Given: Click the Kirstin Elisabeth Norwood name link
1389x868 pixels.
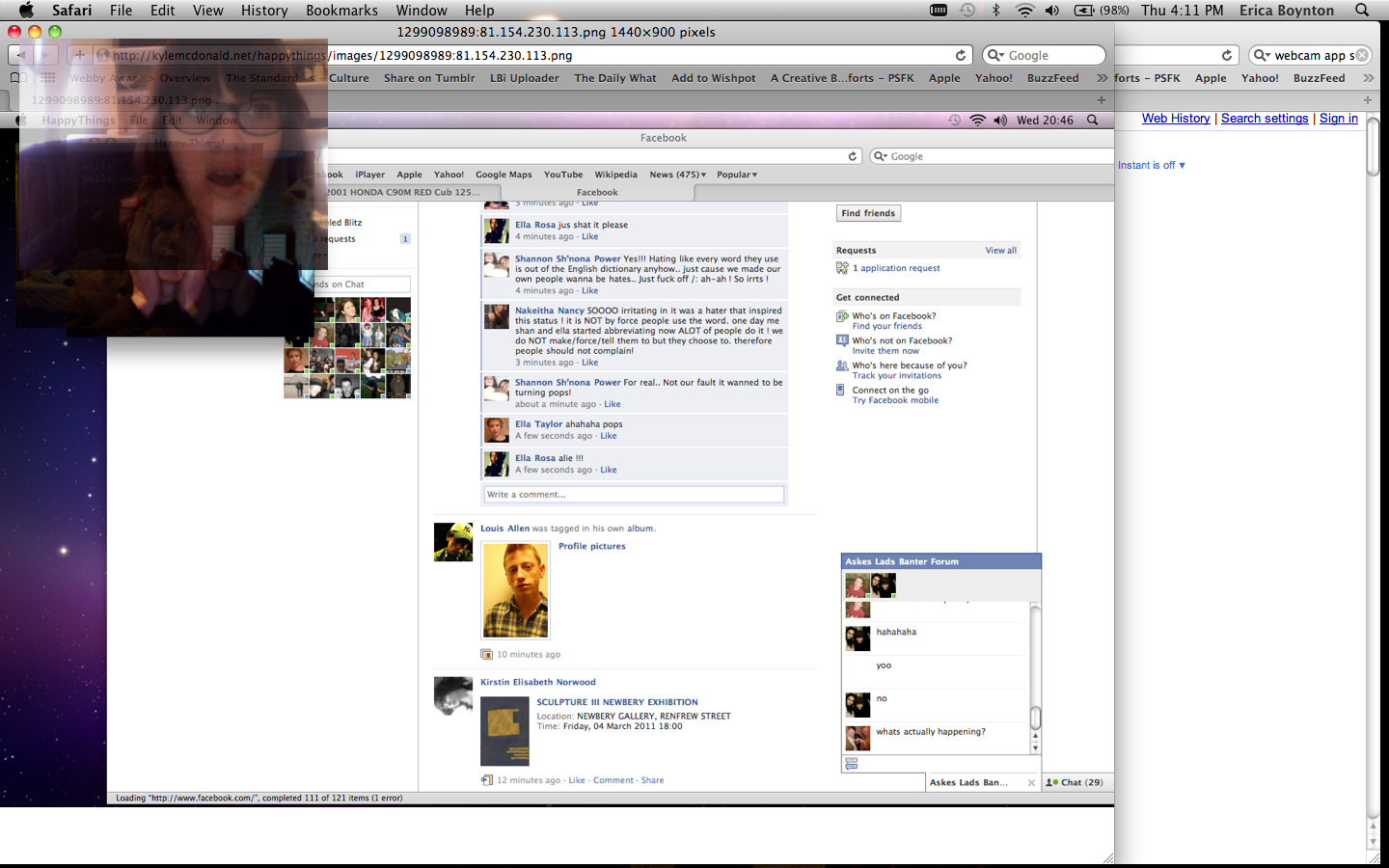Looking at the screenshot, I should [x=538, y=682].
